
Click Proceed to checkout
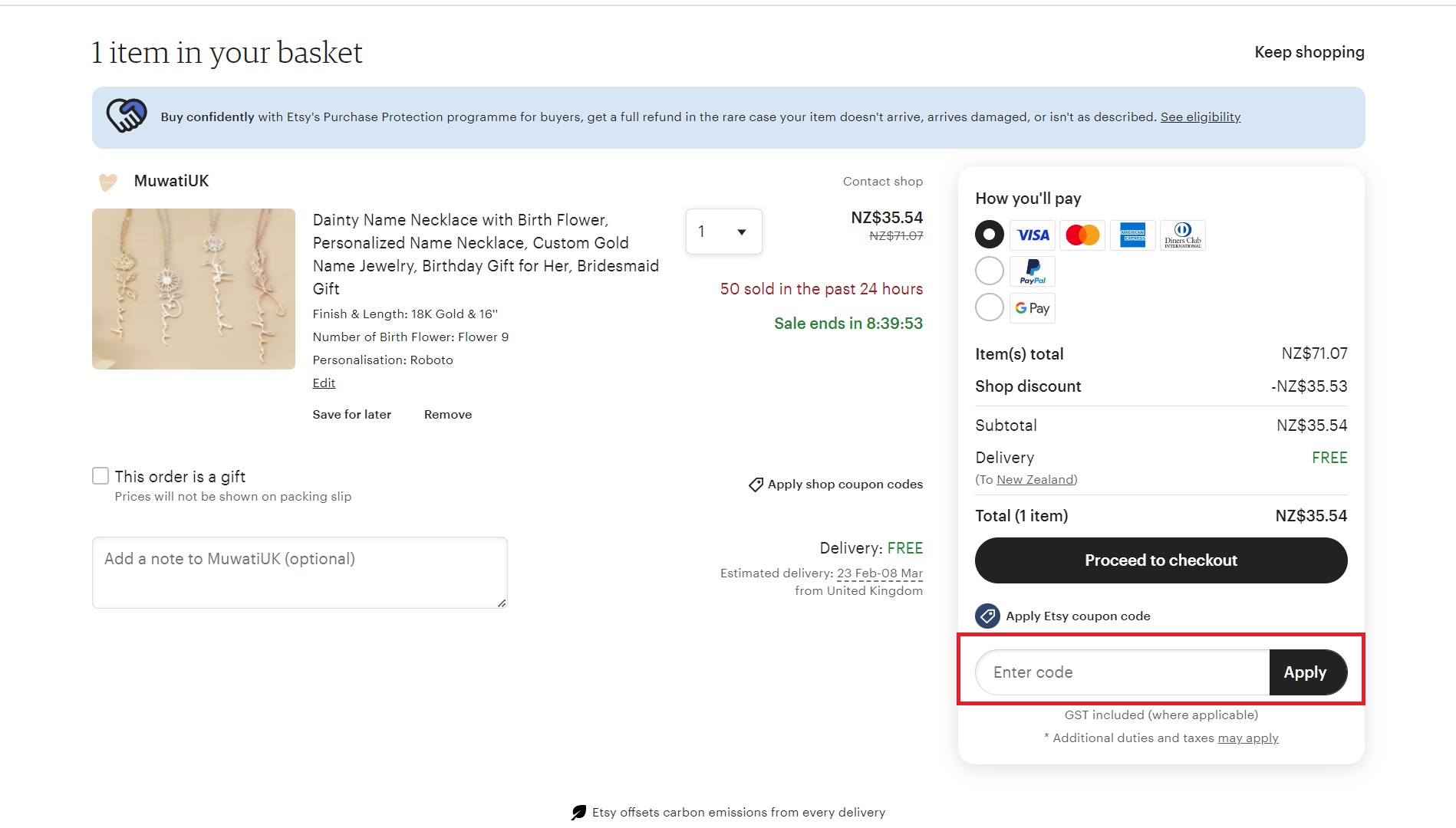(x=1161, y=560)
